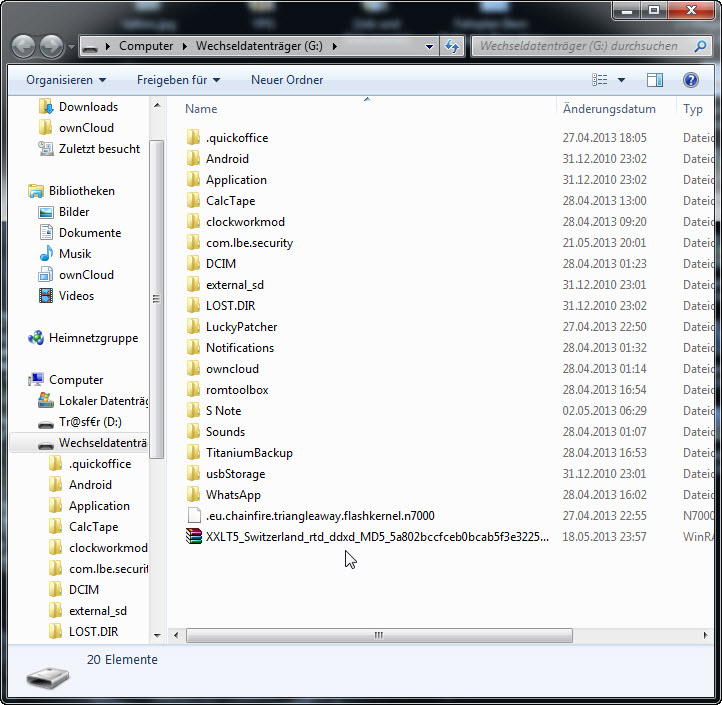Open Downloads in the navigation pane
The height and width of the screenshot is (705, 722).
[88, 107]
